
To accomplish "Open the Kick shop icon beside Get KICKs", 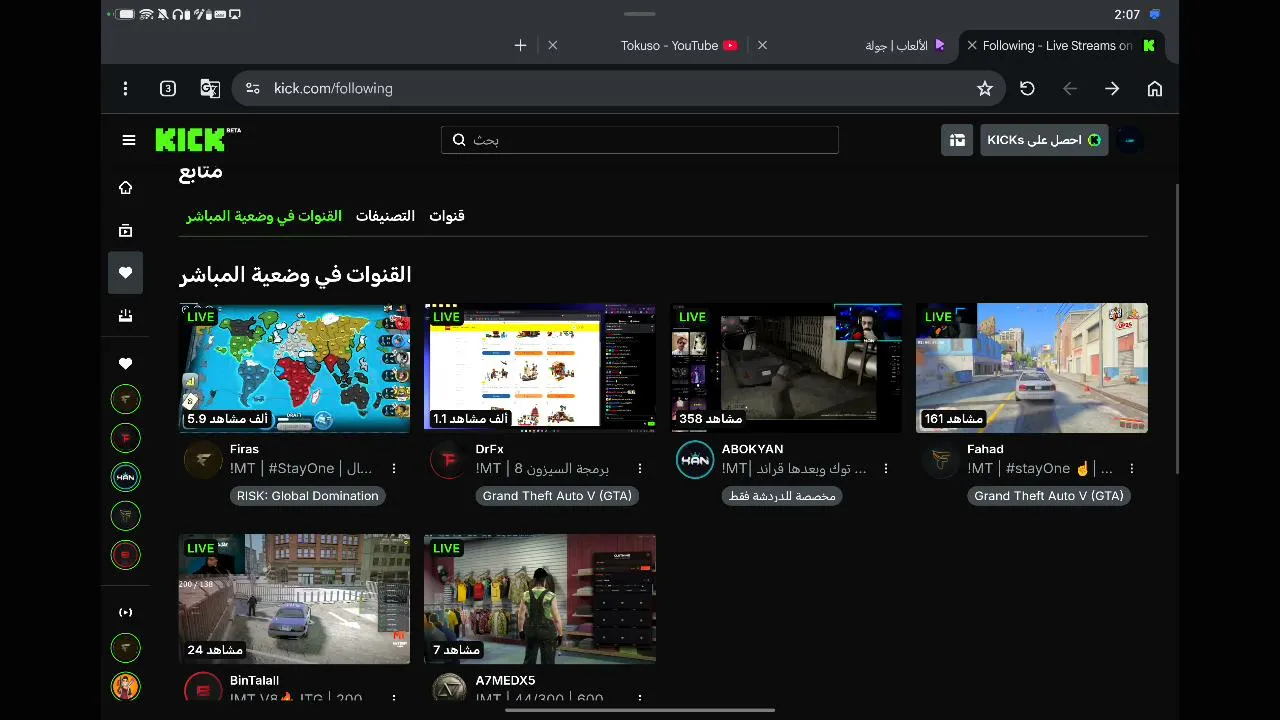I will (x=957, y=140).
